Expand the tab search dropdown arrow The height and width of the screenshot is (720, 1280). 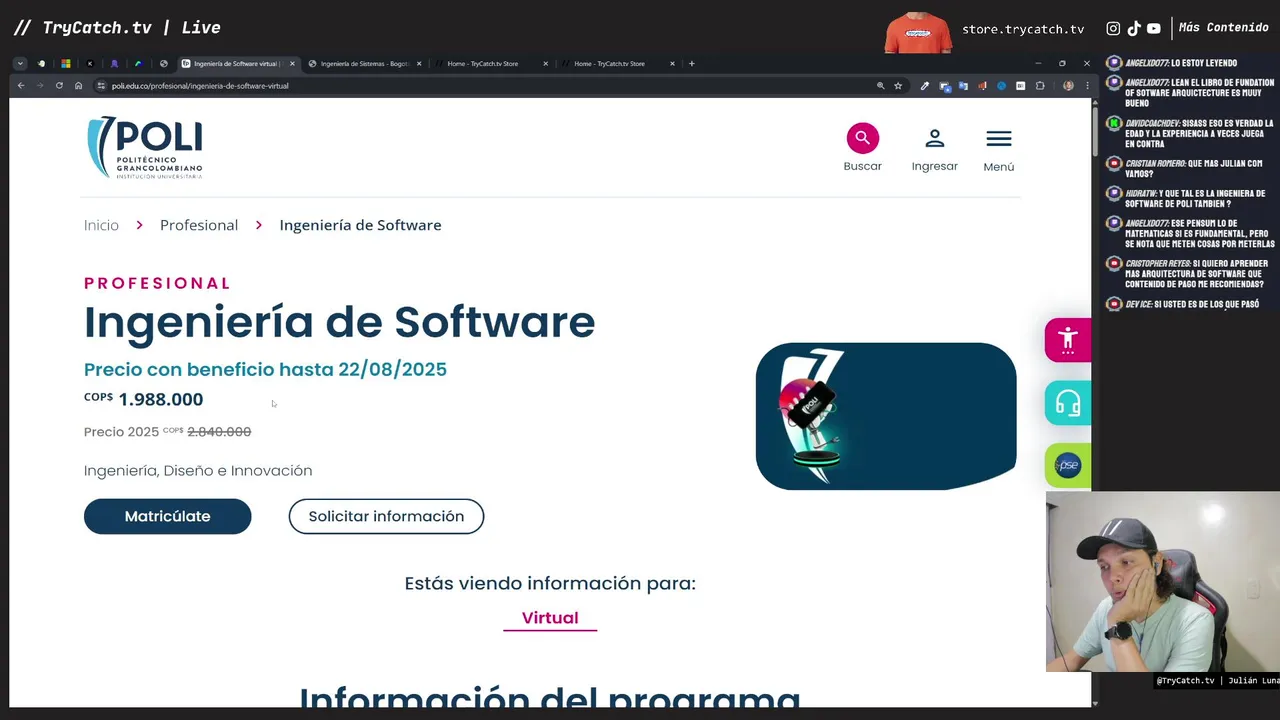click(19, 64)
